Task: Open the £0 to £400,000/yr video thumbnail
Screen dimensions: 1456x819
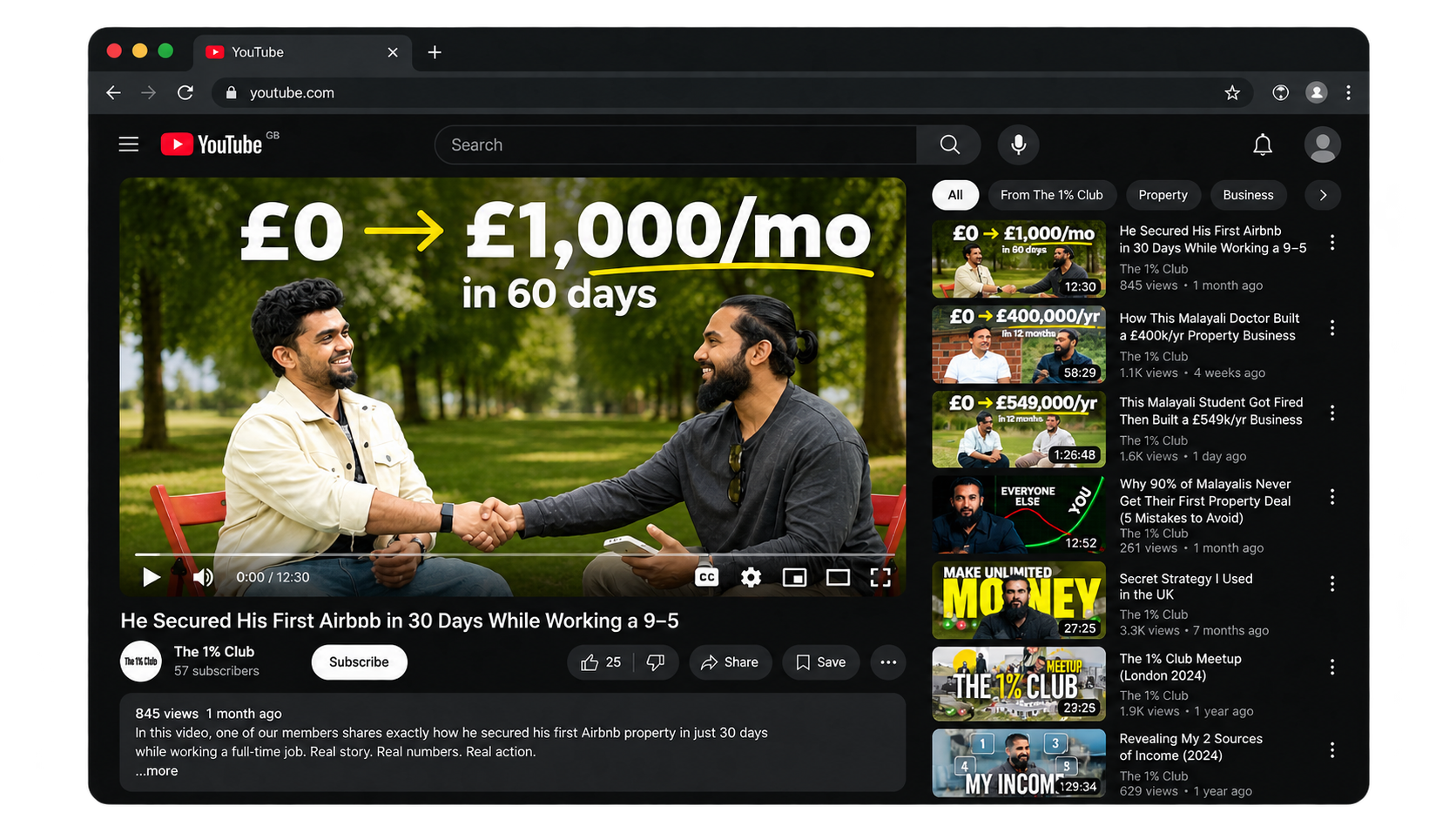Action: 1019,345
